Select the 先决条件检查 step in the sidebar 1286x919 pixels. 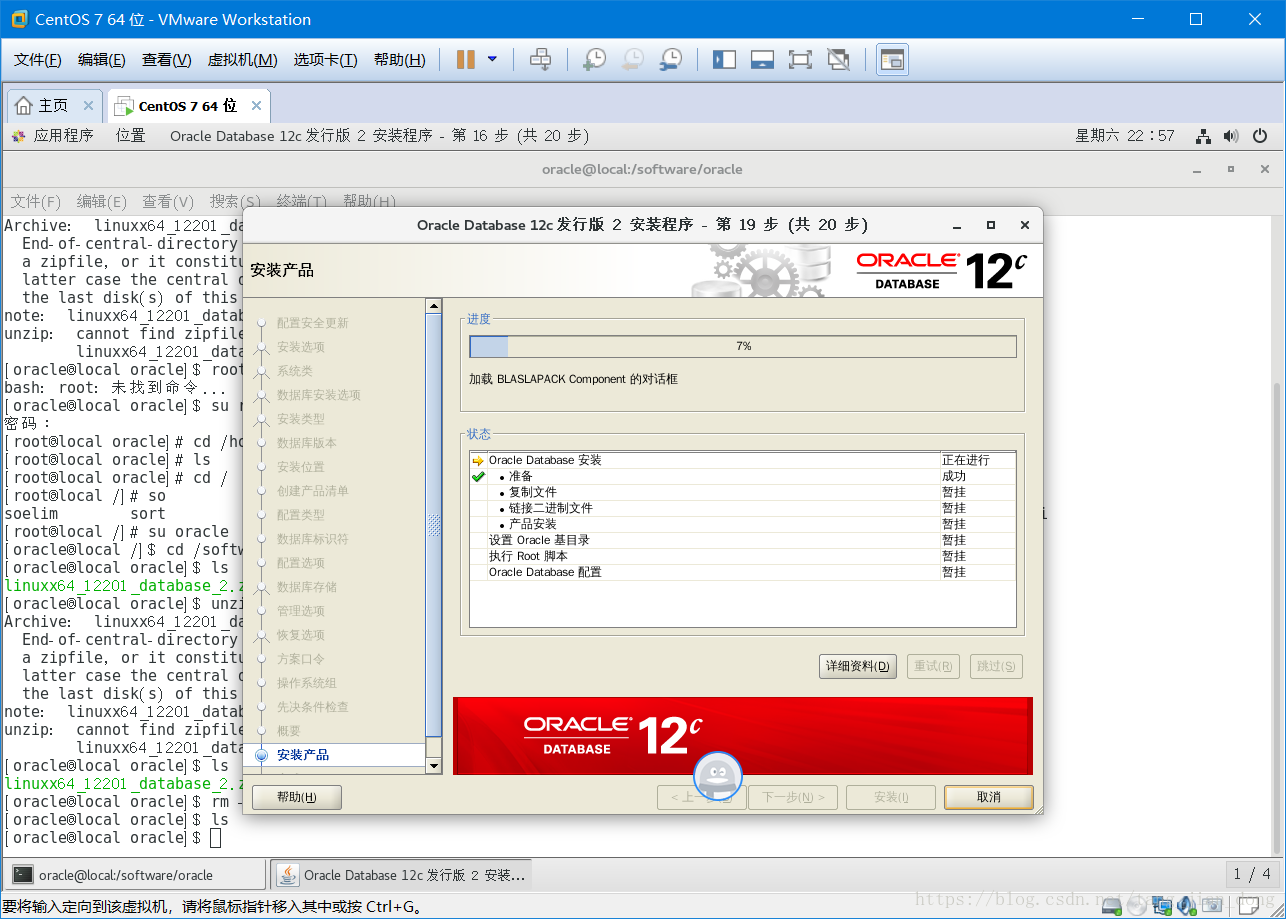click(x=312, y=707)
